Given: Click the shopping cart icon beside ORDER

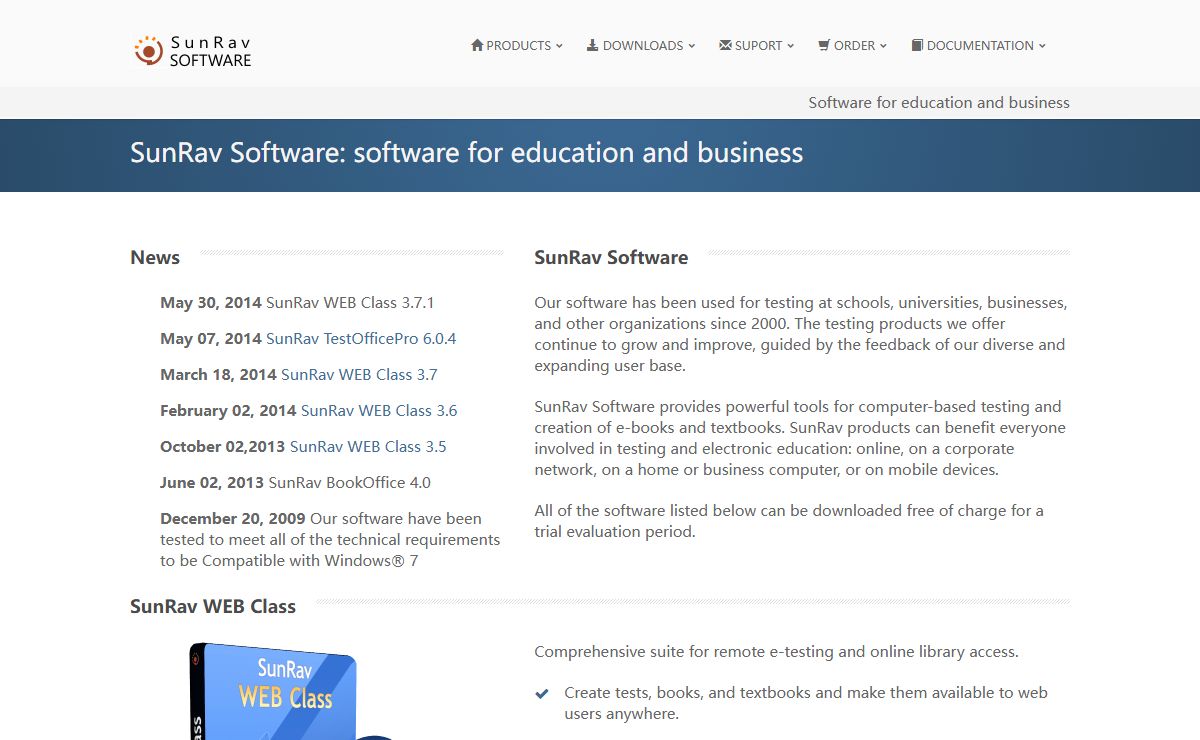Looking at the screenshot, I should [824, 45].
